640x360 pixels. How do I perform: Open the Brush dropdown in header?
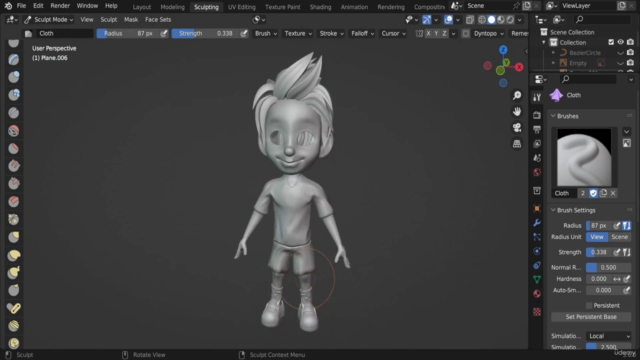tap(266, 33)
